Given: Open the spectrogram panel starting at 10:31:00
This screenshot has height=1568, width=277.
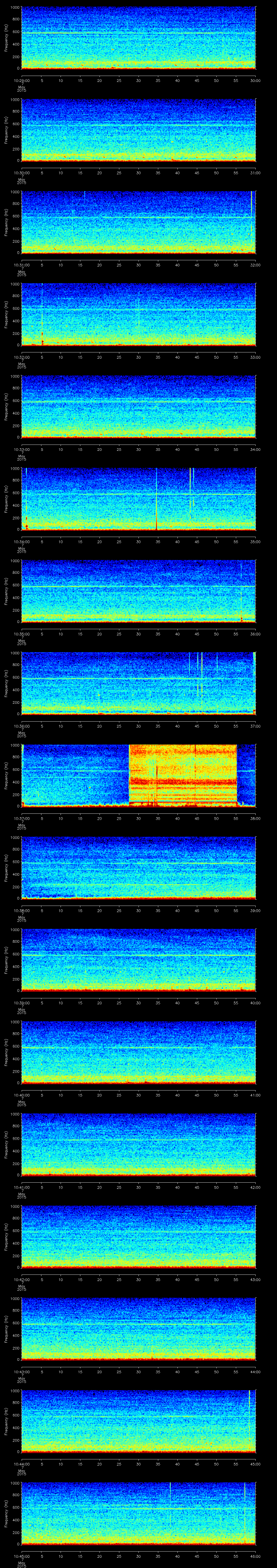Looking at the screenshot, I should pos(138,222).
